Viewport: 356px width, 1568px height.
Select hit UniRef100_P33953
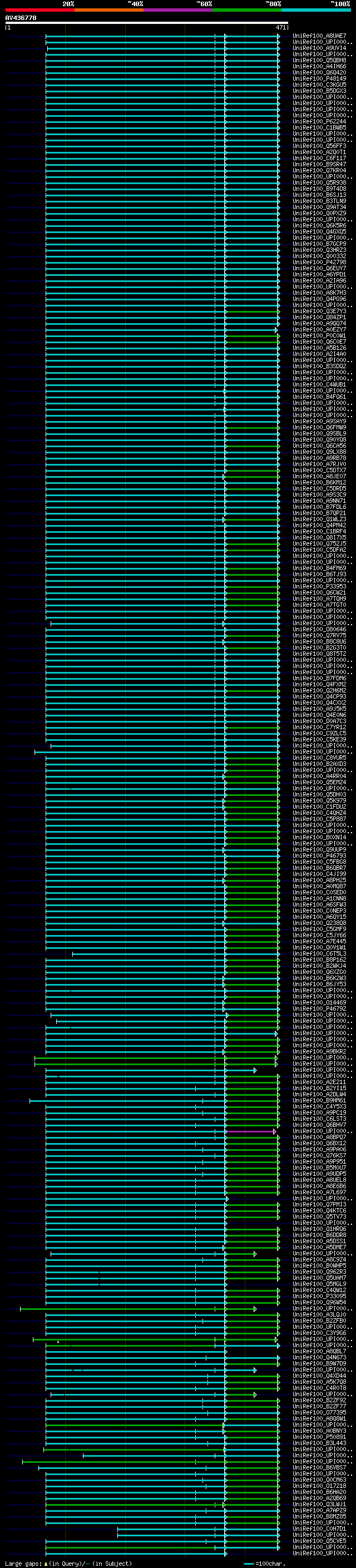point(319,587)
